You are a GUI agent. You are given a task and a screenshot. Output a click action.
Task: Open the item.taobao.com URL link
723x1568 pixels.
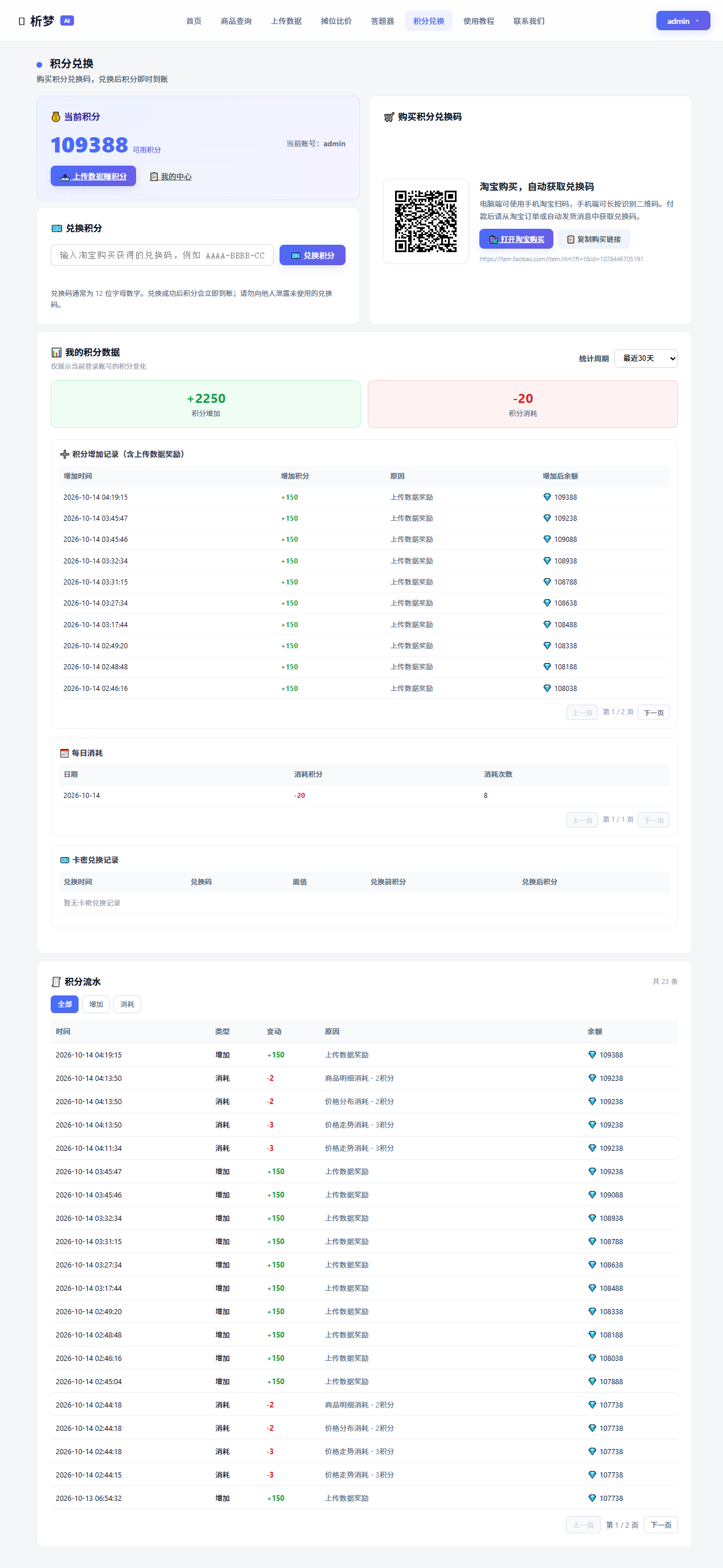coord(561,259)
